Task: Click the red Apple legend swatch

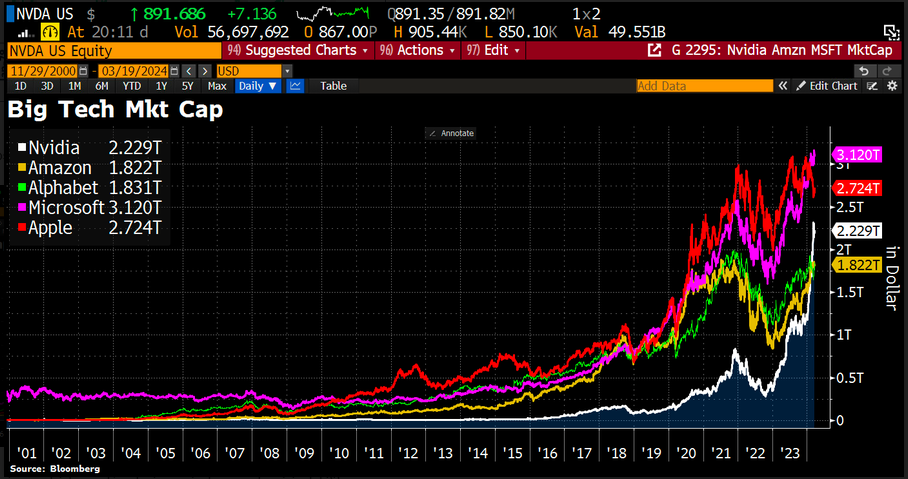Action: tap(23, 228)
